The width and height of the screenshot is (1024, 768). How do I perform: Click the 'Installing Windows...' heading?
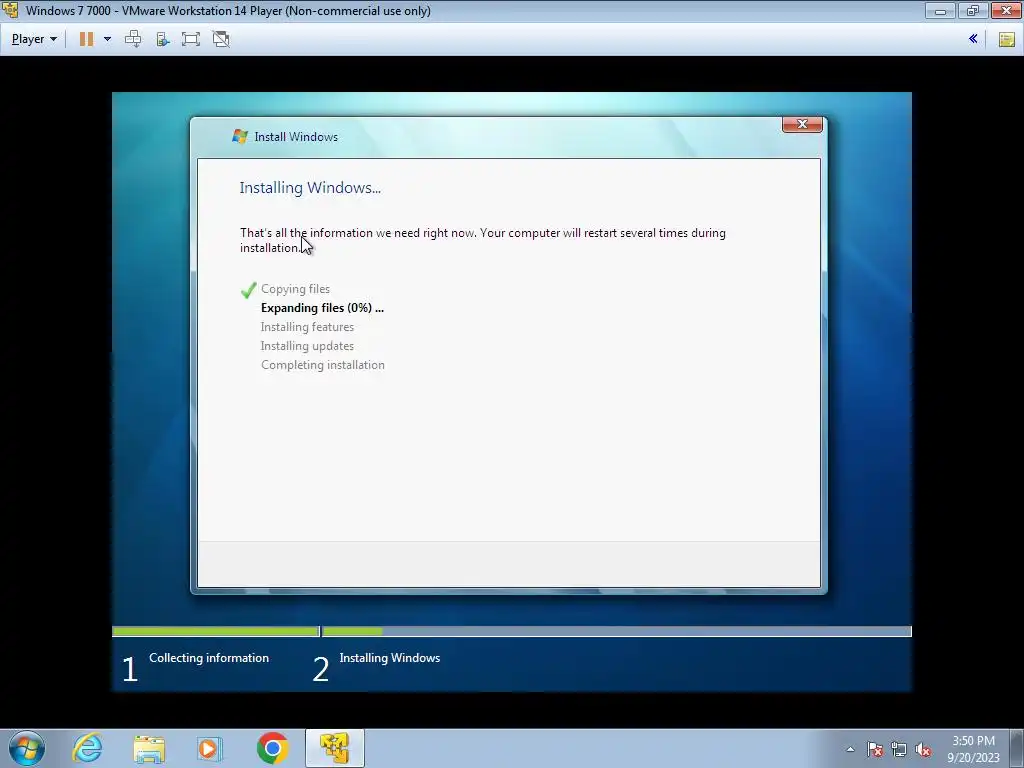click(310, 188)
